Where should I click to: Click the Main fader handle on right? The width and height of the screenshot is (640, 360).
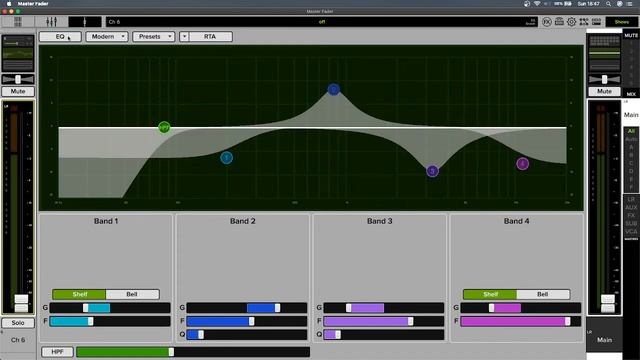(x=607, y=303)
